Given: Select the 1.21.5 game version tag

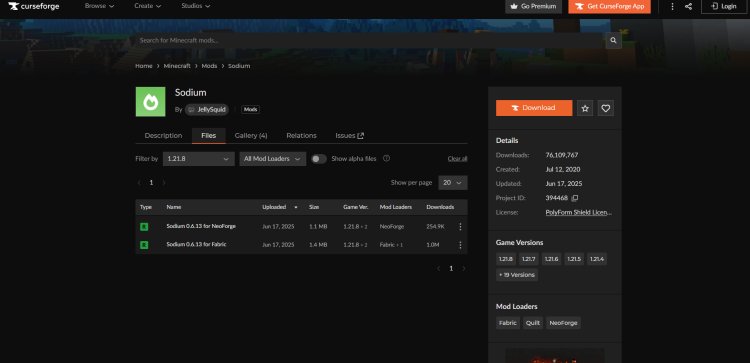Looking at the screenshot, I should 574,259.
